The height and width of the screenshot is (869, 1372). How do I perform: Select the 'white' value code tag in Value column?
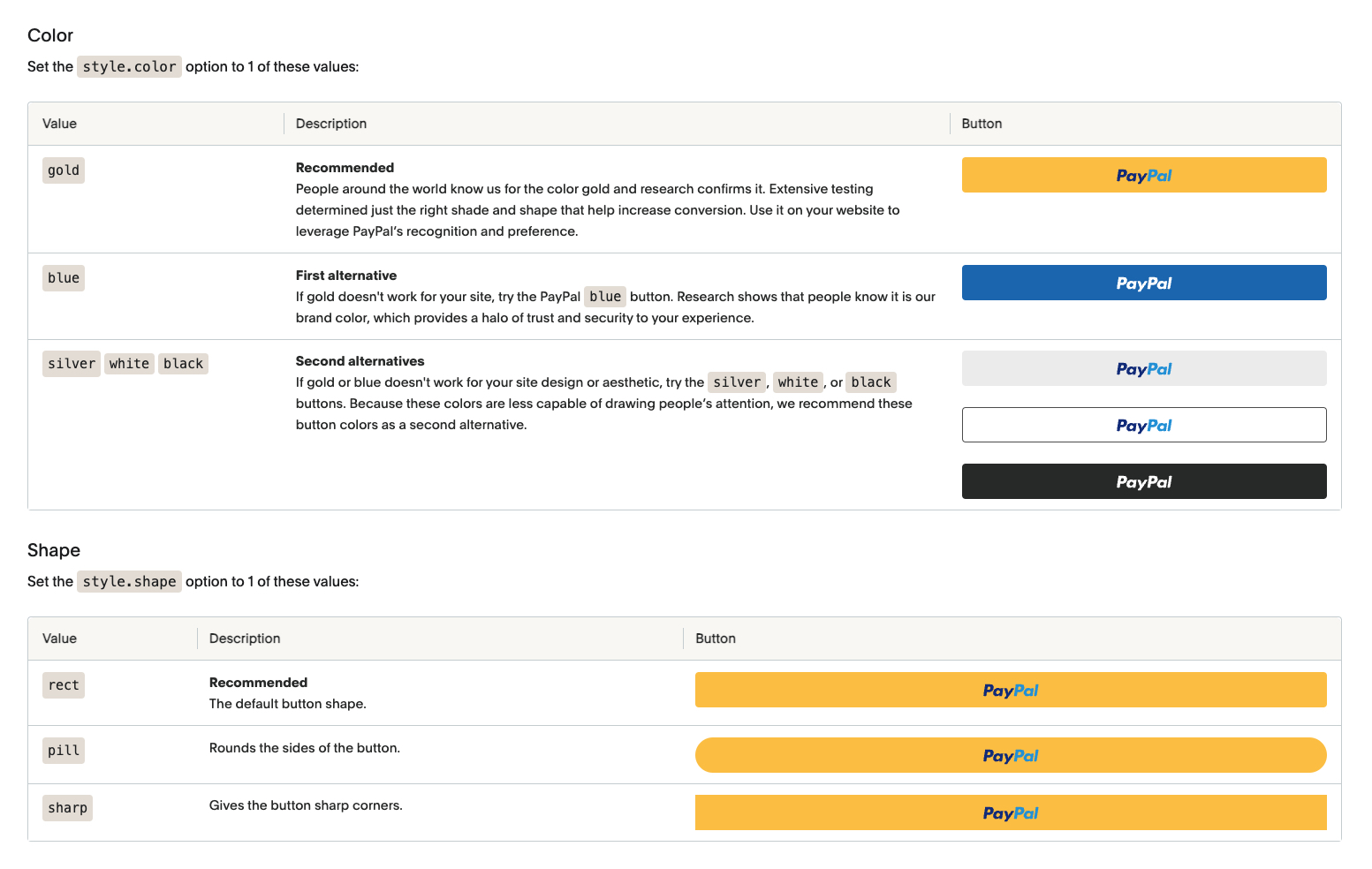click(x=129, y=364)
